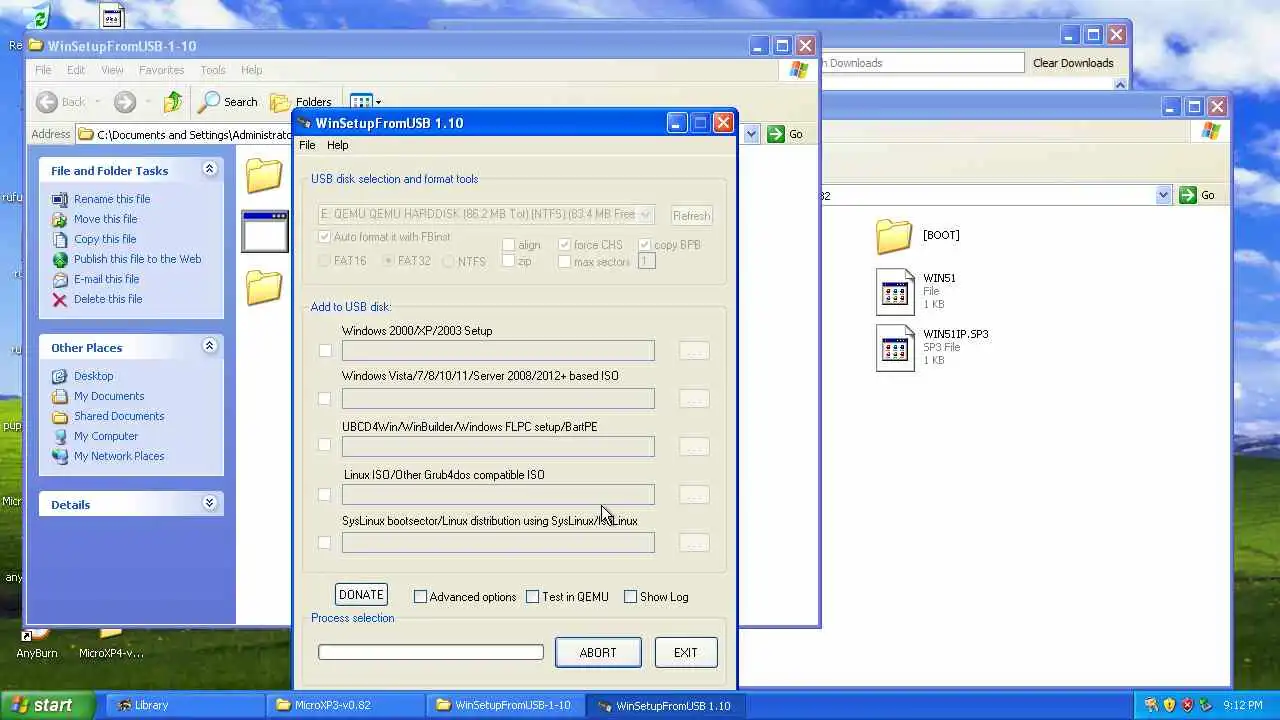The image size is (1280, 720).
Task: Click Go button in WinSetupFromUSB-1-10 Explorer window
Action: (785, 134)
